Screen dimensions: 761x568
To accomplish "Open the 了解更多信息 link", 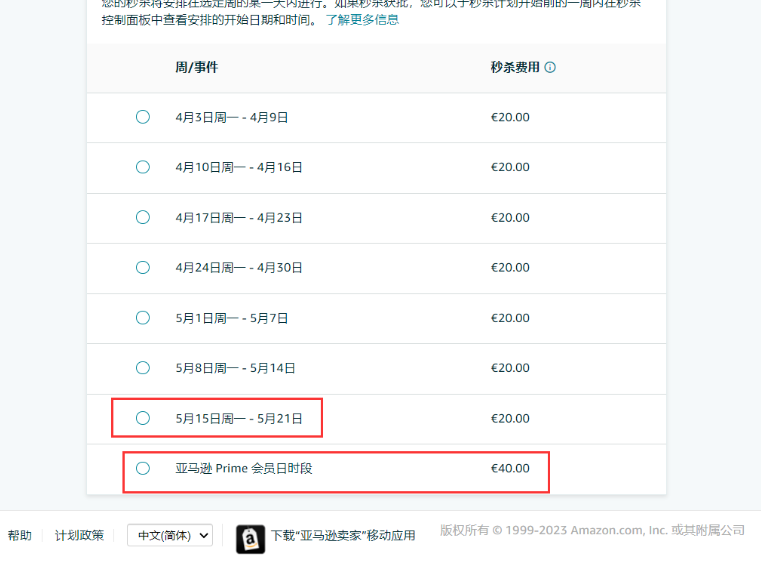I will (362, 19).
